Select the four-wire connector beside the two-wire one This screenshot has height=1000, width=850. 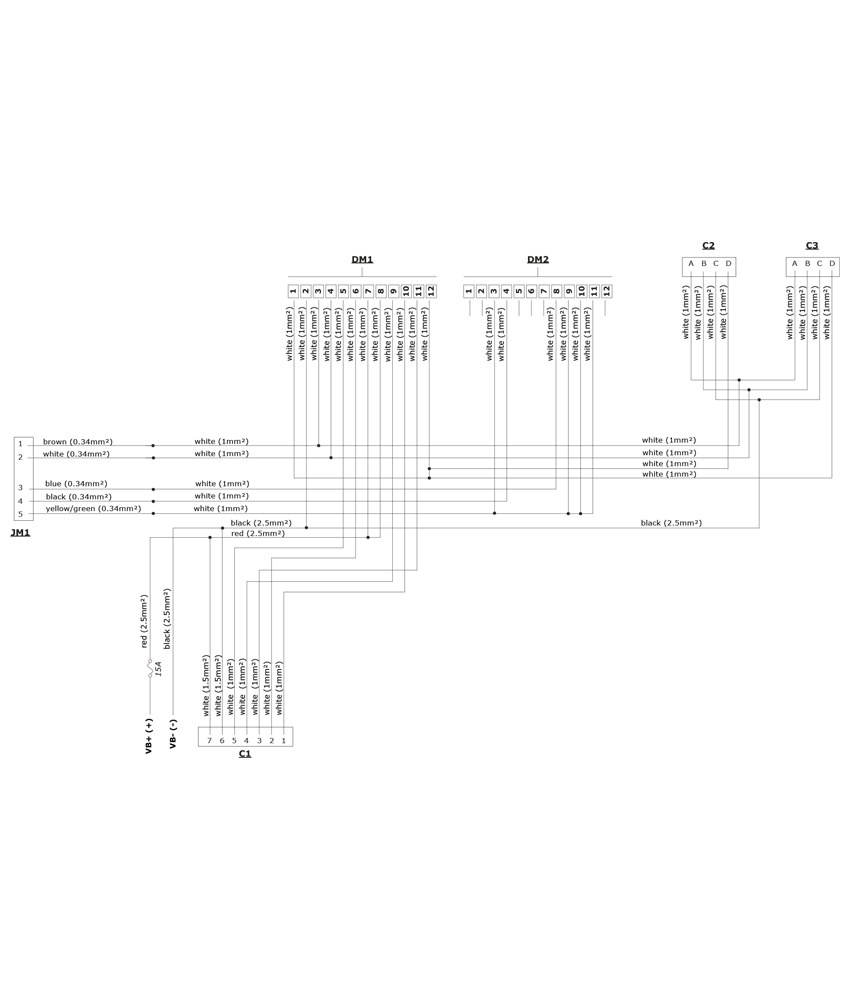coord(560,334)
